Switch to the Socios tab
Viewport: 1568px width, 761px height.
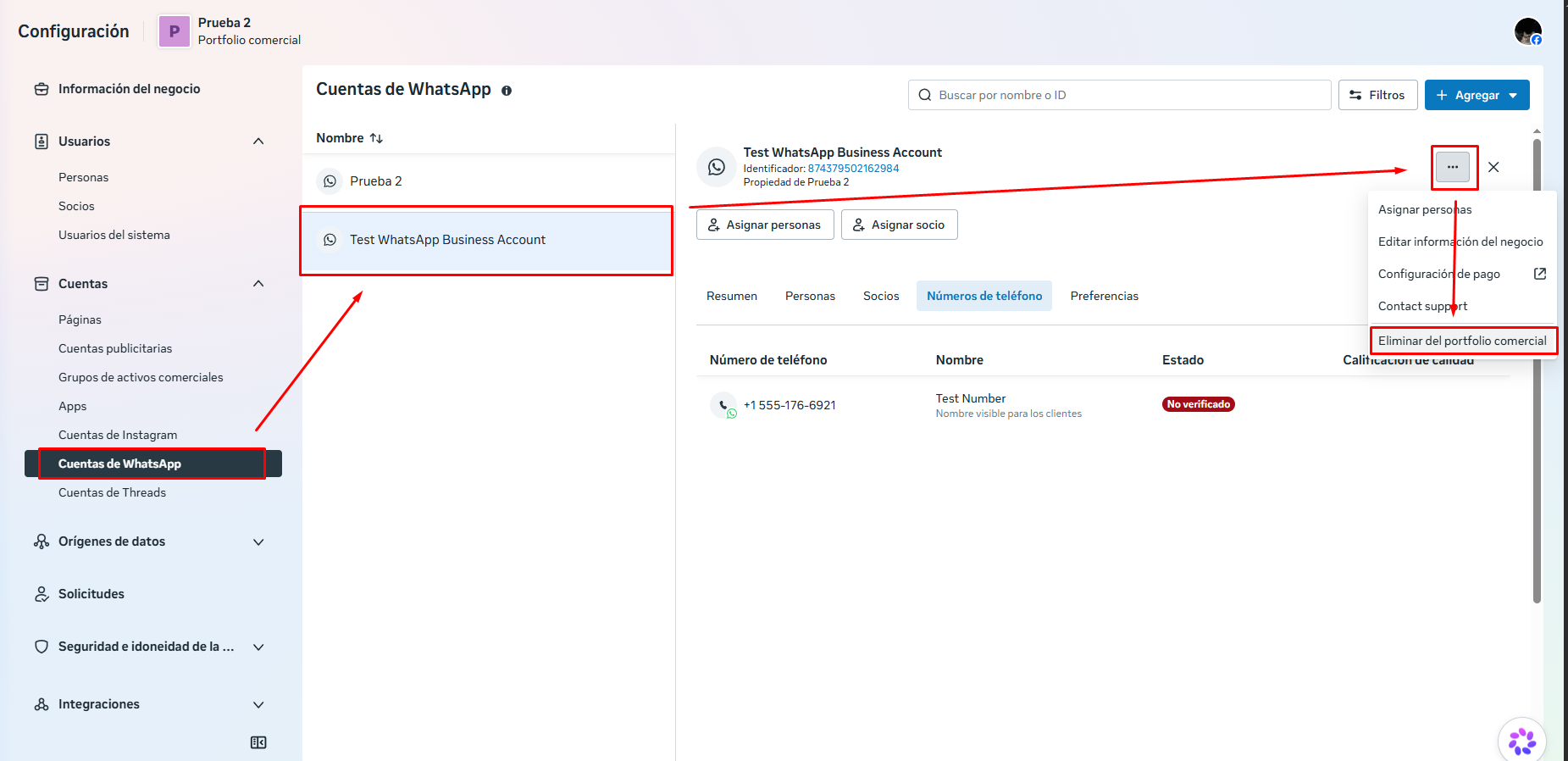tap(881, 296)
